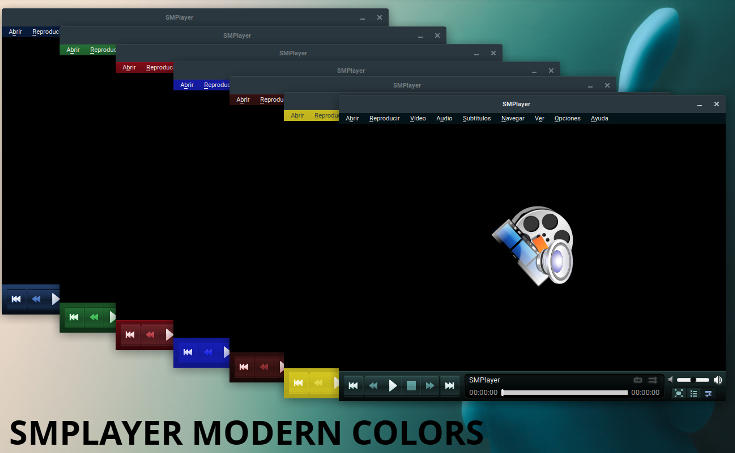
Task: Open the Video menu
Action: (x=418, y=118)
